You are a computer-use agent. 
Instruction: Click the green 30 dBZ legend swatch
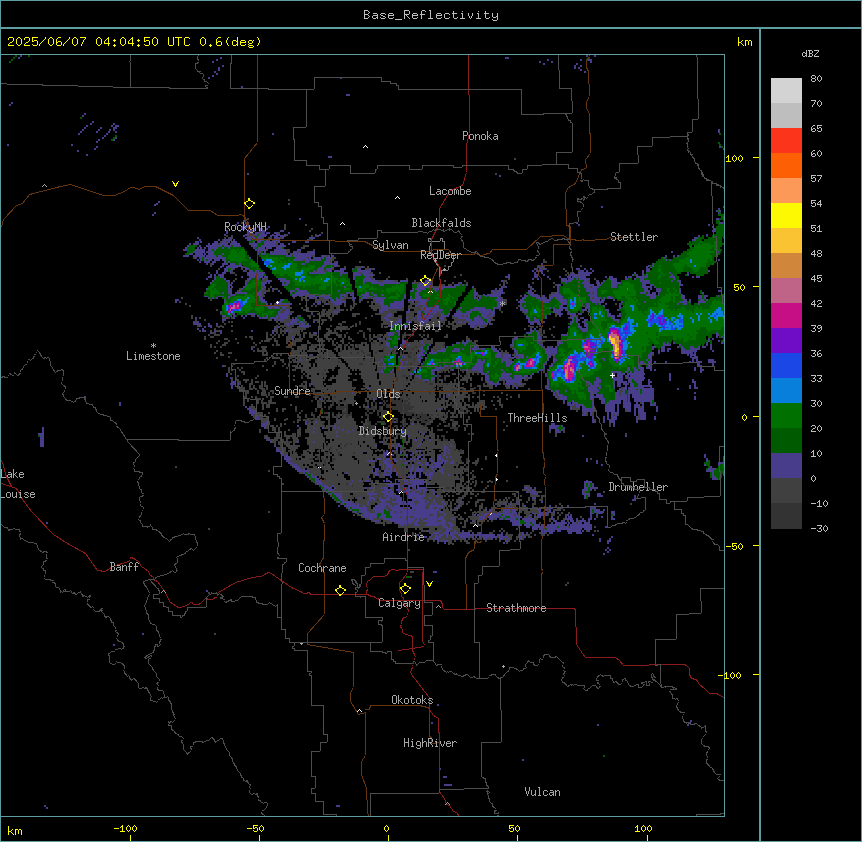click(786, 416)
